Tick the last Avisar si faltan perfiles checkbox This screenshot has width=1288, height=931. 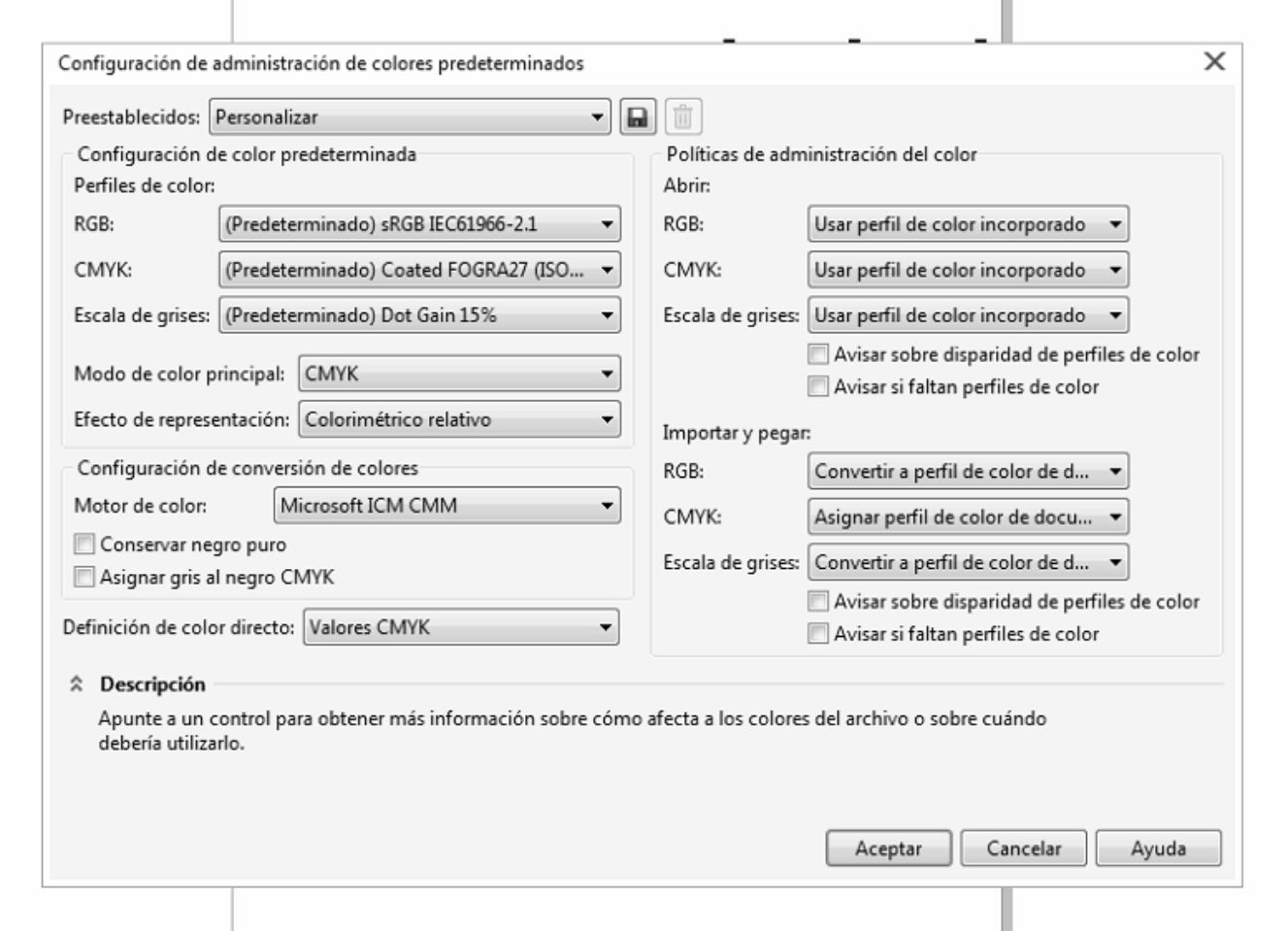click(x=819, y=635)
